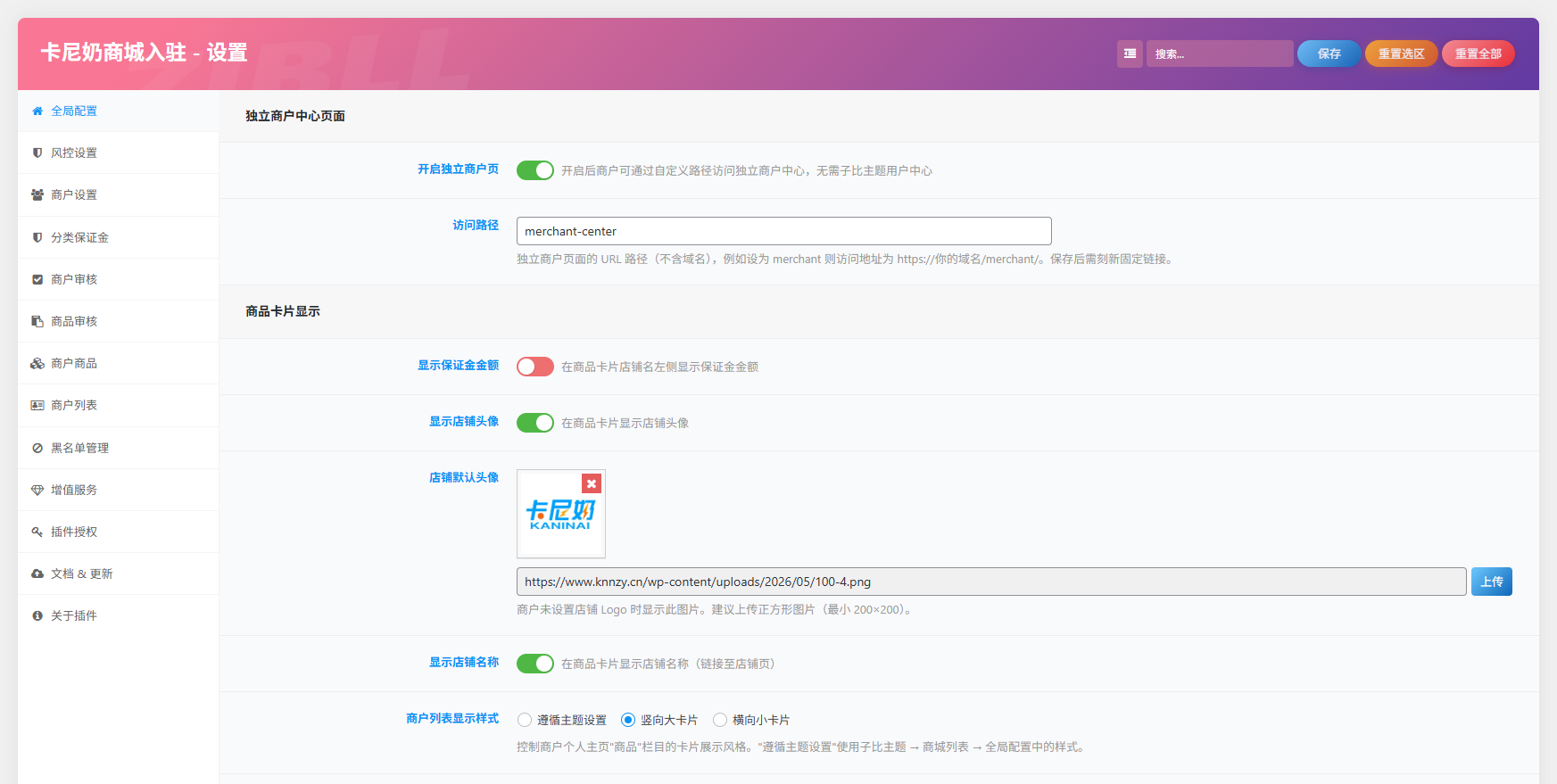Image resolution: width=1557 pixels, height=784 pixels.
Task: Click the red 重置全部 button
Action: 1478,54
